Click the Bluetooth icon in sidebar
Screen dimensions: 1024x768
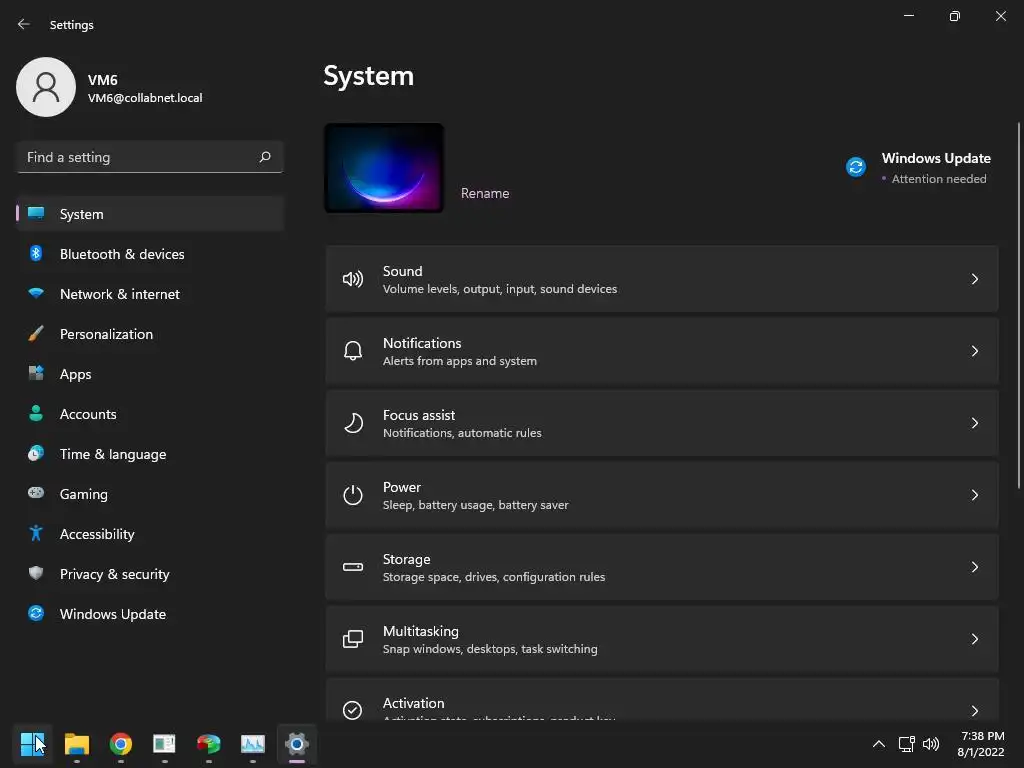[x=36, y=253]
